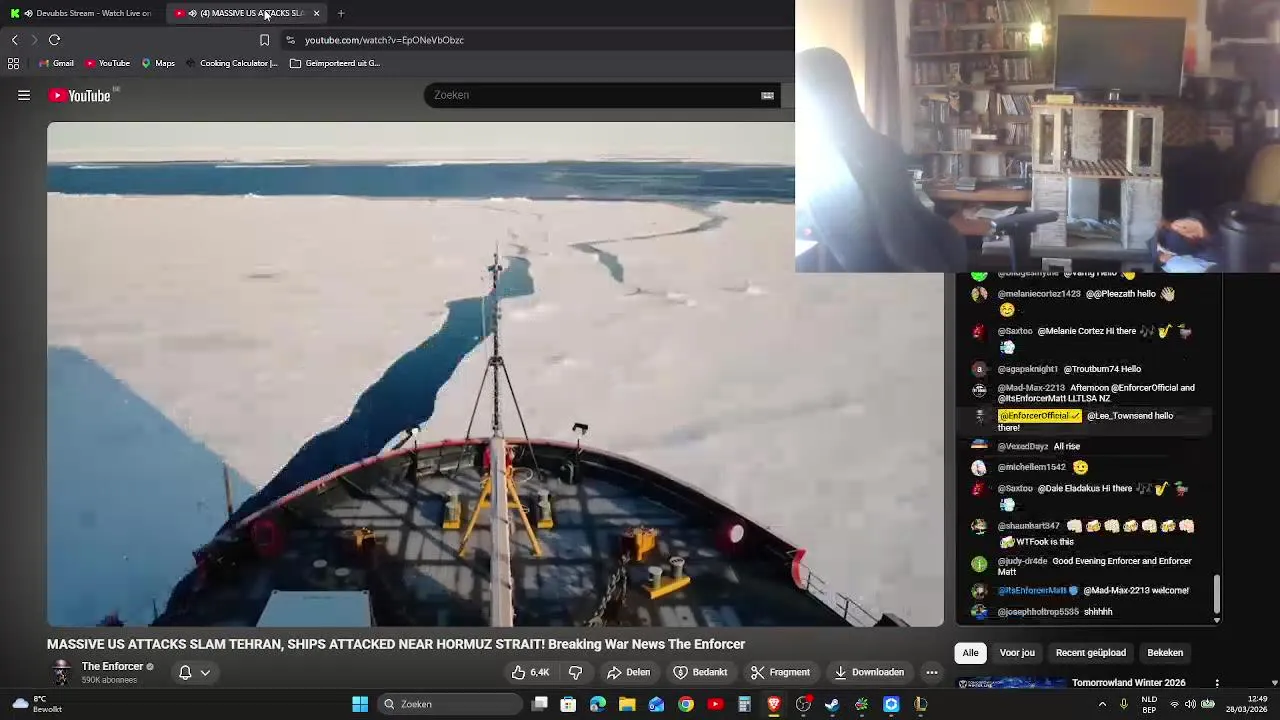The image size is (1280, 720).
Task: Select the Bekeken filter chip
Action: coord(1165,653)
